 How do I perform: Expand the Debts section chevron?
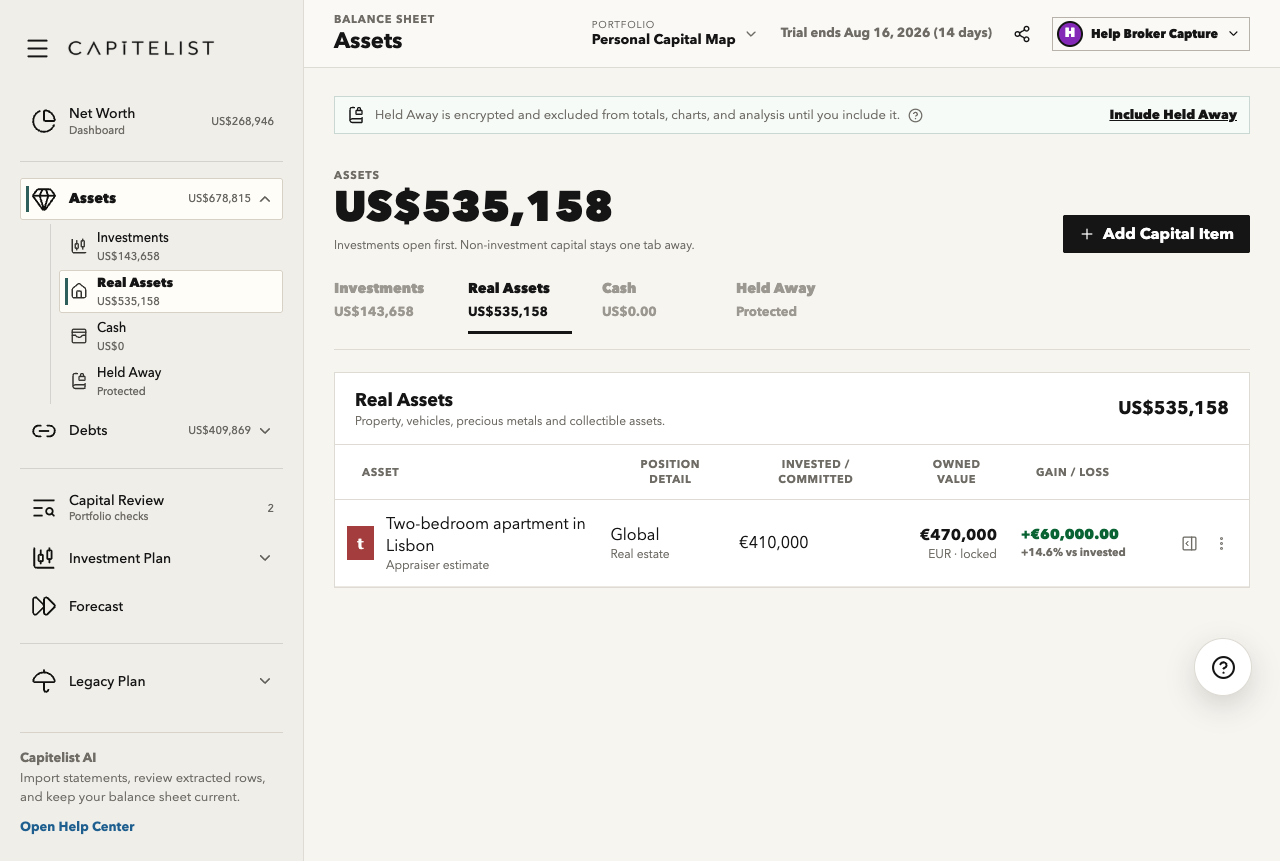[x=265, y=431]
